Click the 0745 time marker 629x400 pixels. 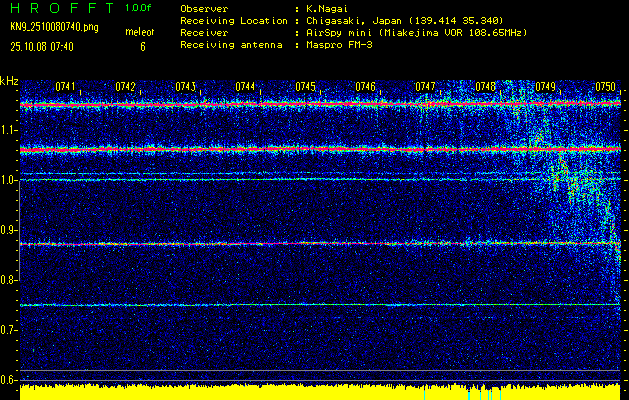coord(306,87)
